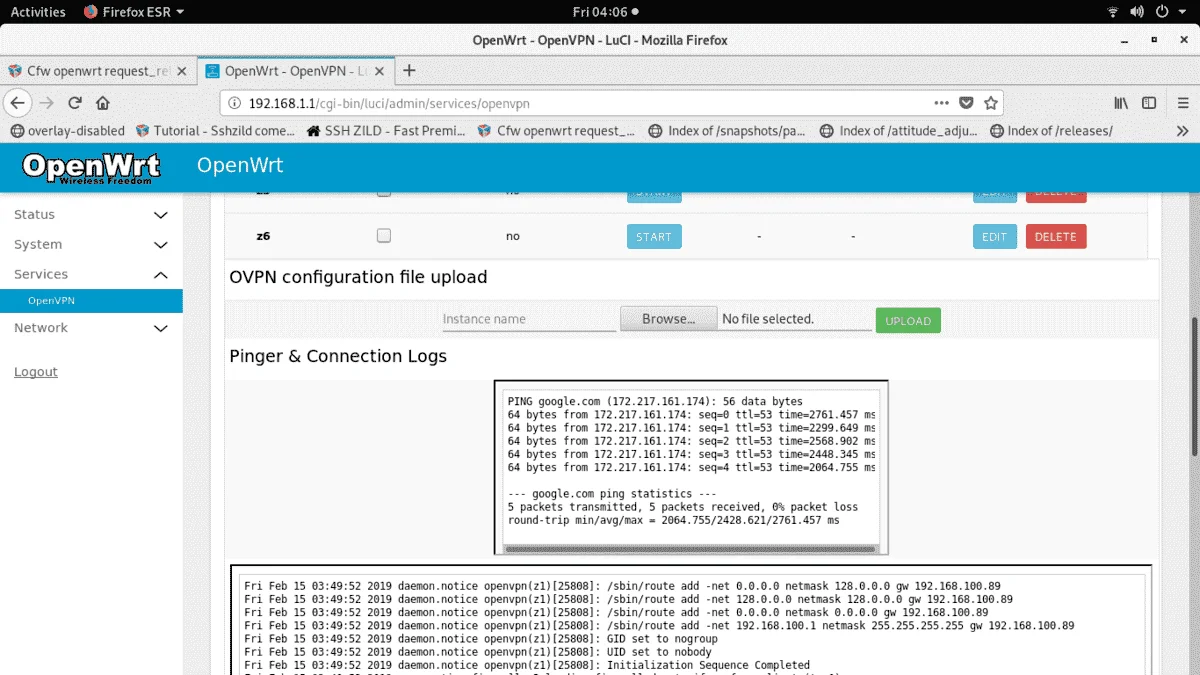Open page actions three-dot menu
Screen dimensions: 1200x675
[x=942, y=103]
